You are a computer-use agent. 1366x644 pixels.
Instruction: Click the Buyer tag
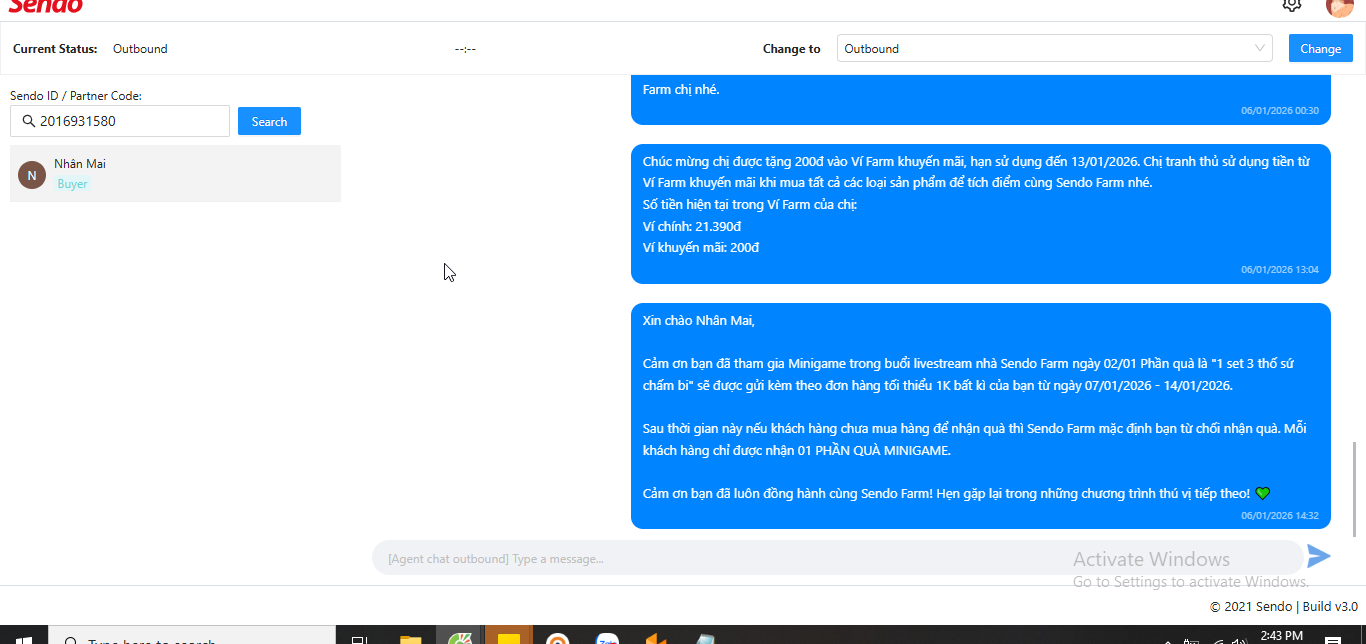72,184
